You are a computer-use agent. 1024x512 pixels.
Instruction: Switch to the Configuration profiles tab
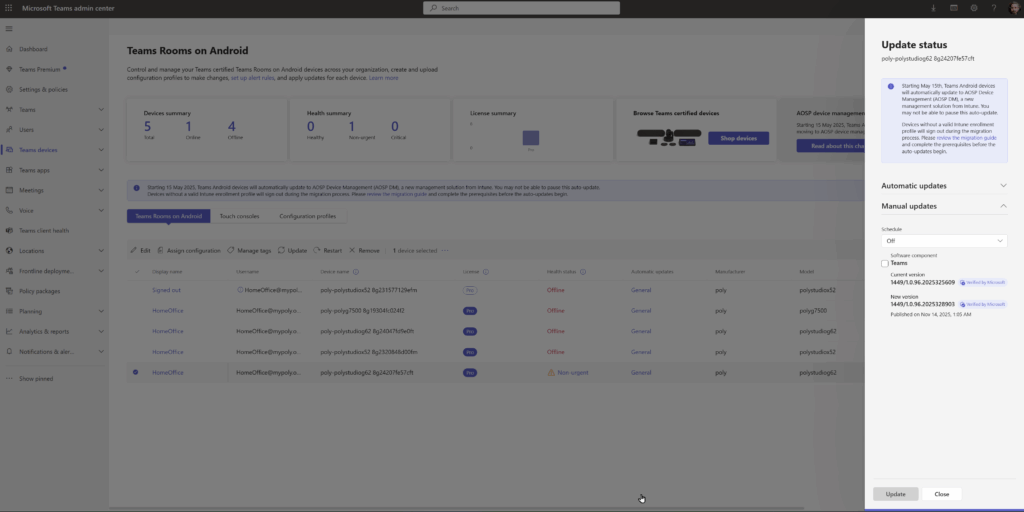point(309,216)
